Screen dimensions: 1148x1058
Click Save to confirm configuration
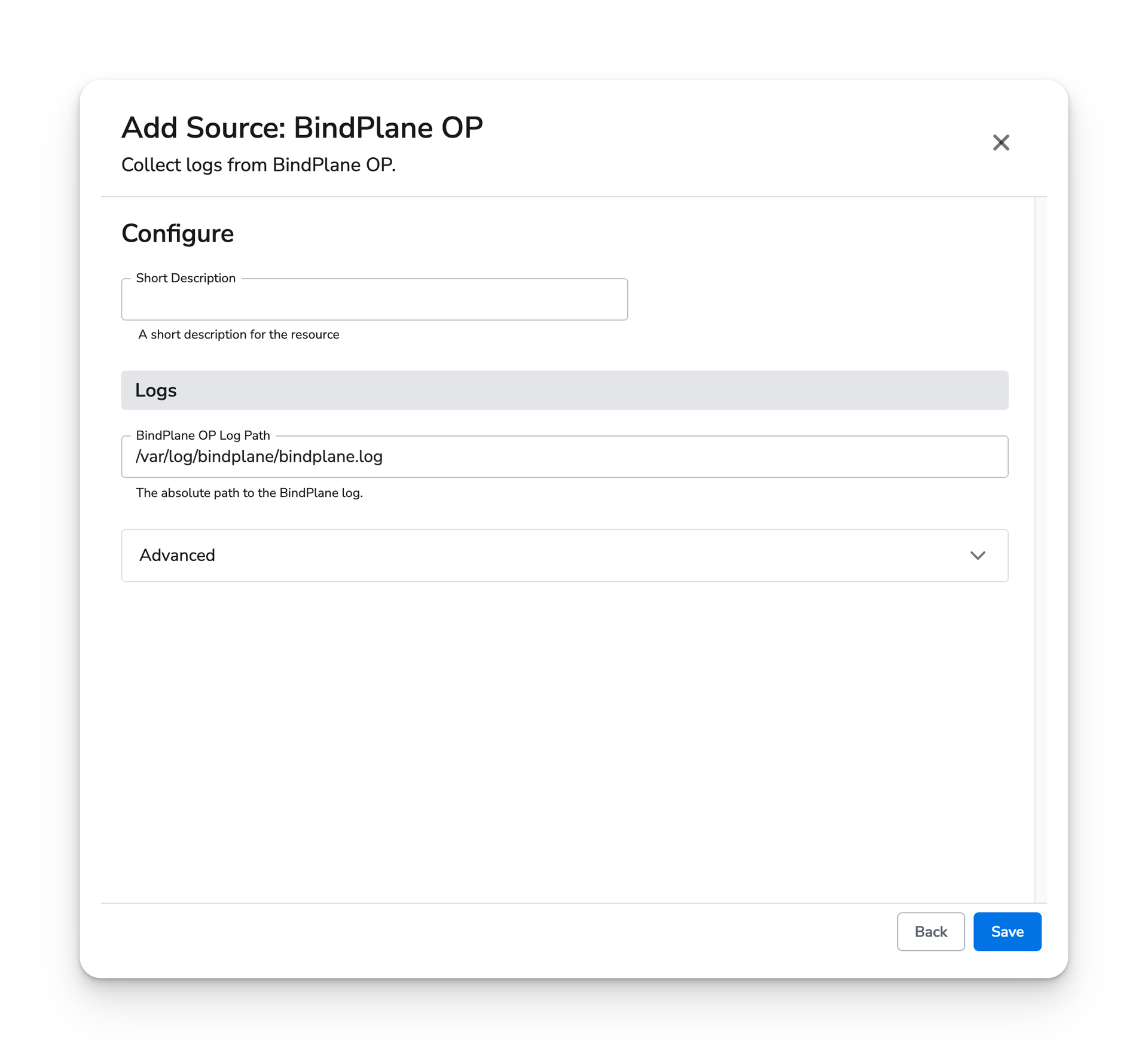1007,932
